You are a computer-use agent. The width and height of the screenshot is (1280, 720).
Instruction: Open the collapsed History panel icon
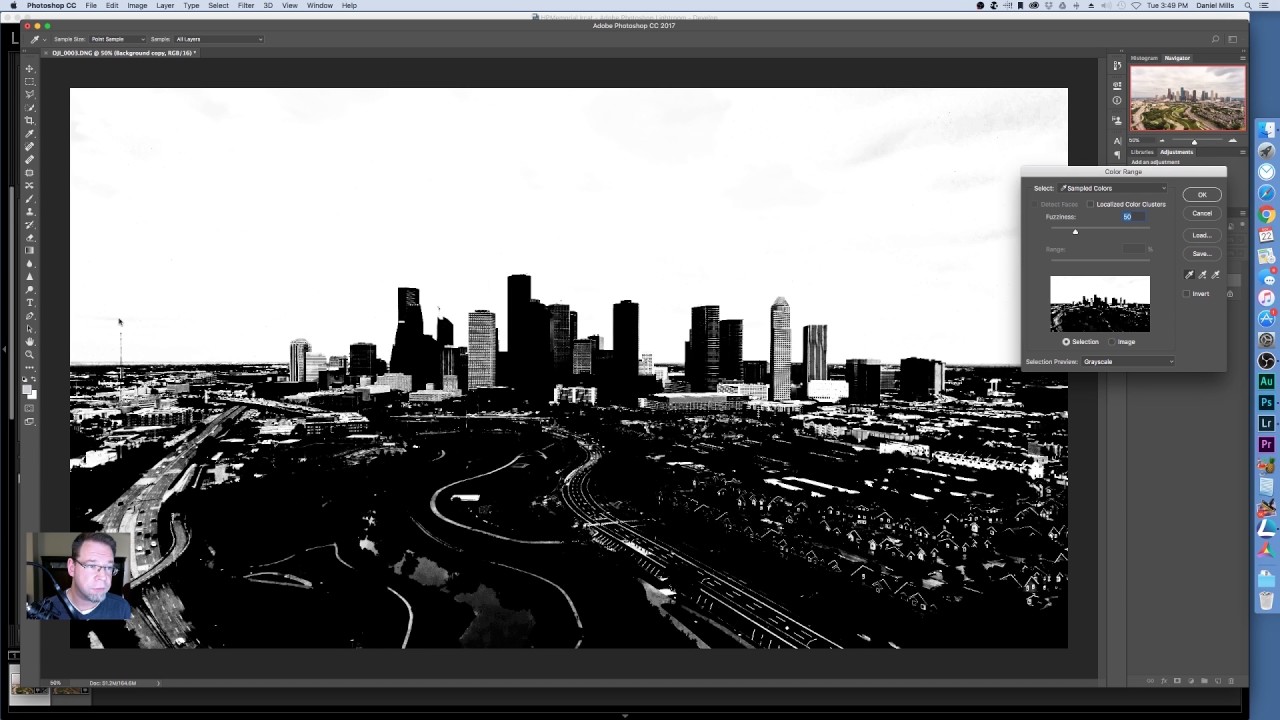tap(1117, 66)
